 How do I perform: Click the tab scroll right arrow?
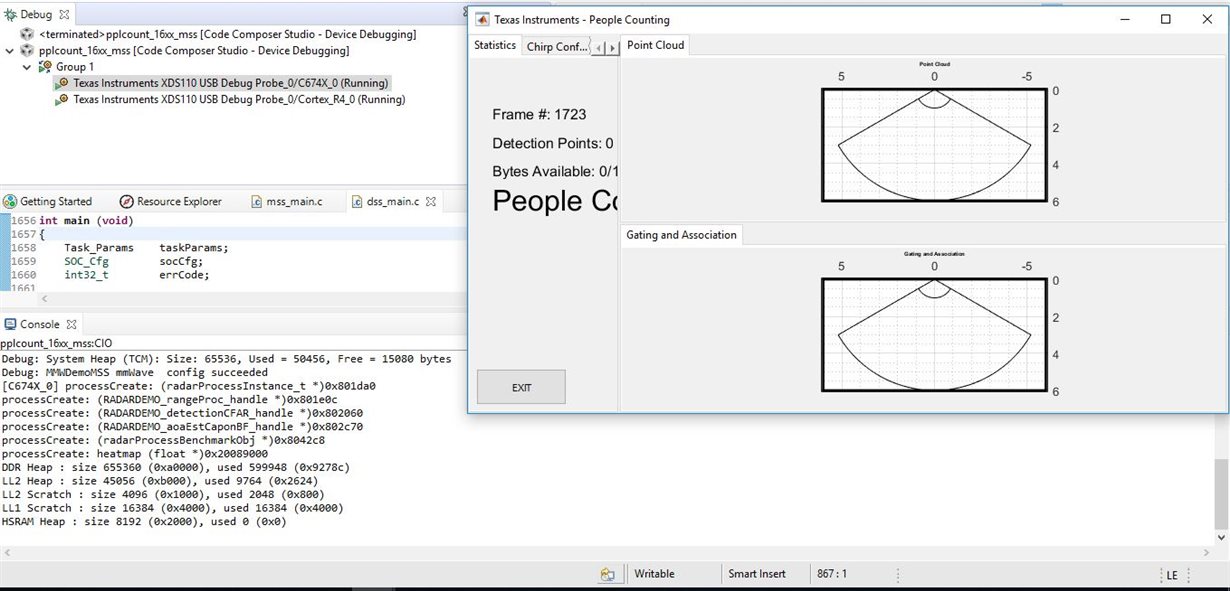click(611, 47)
